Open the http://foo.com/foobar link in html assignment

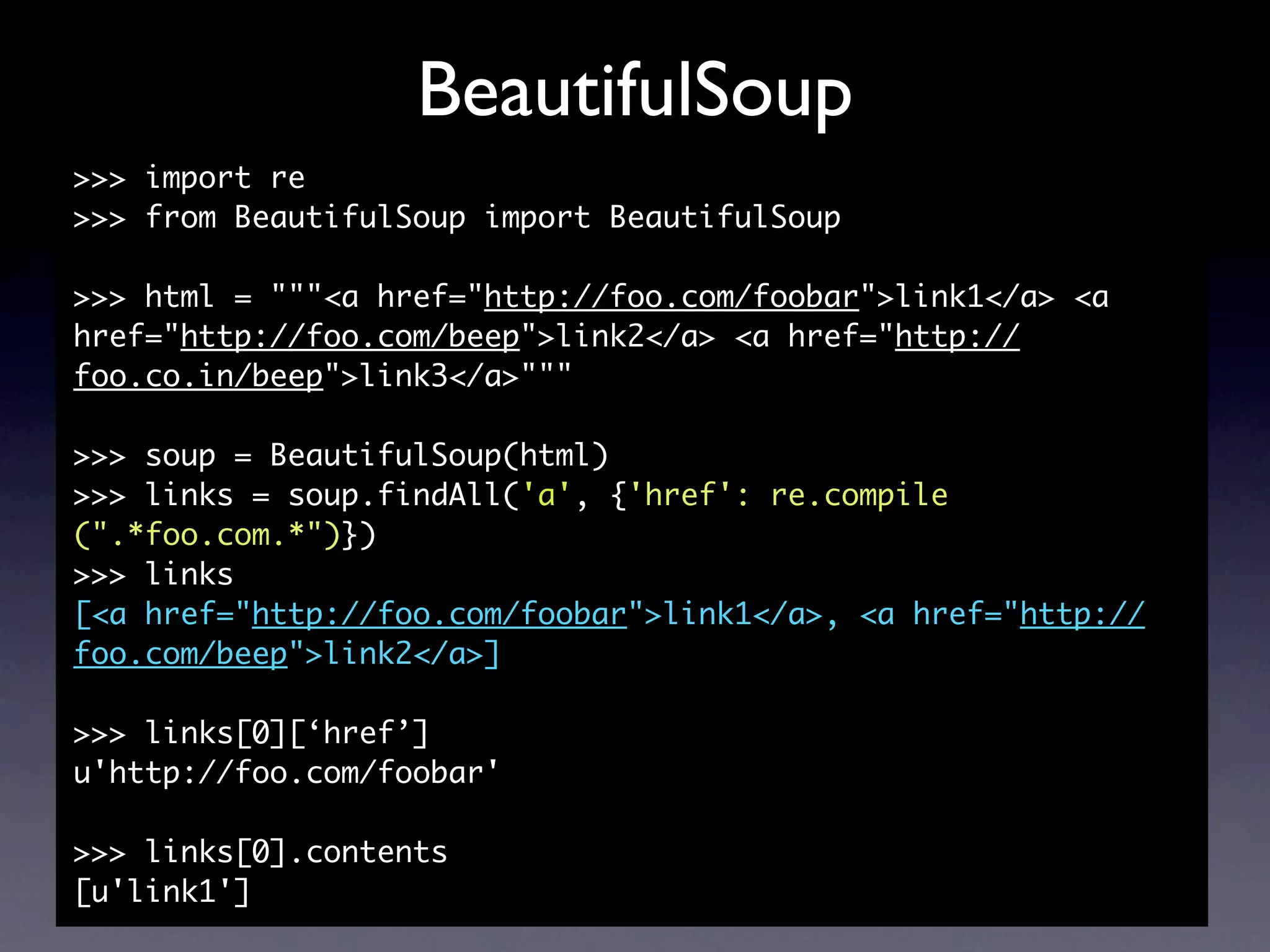coord(672,297)
